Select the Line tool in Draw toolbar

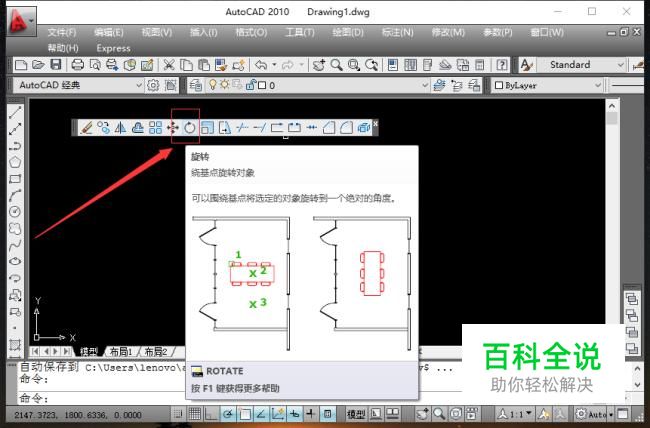tap(15, 112)
